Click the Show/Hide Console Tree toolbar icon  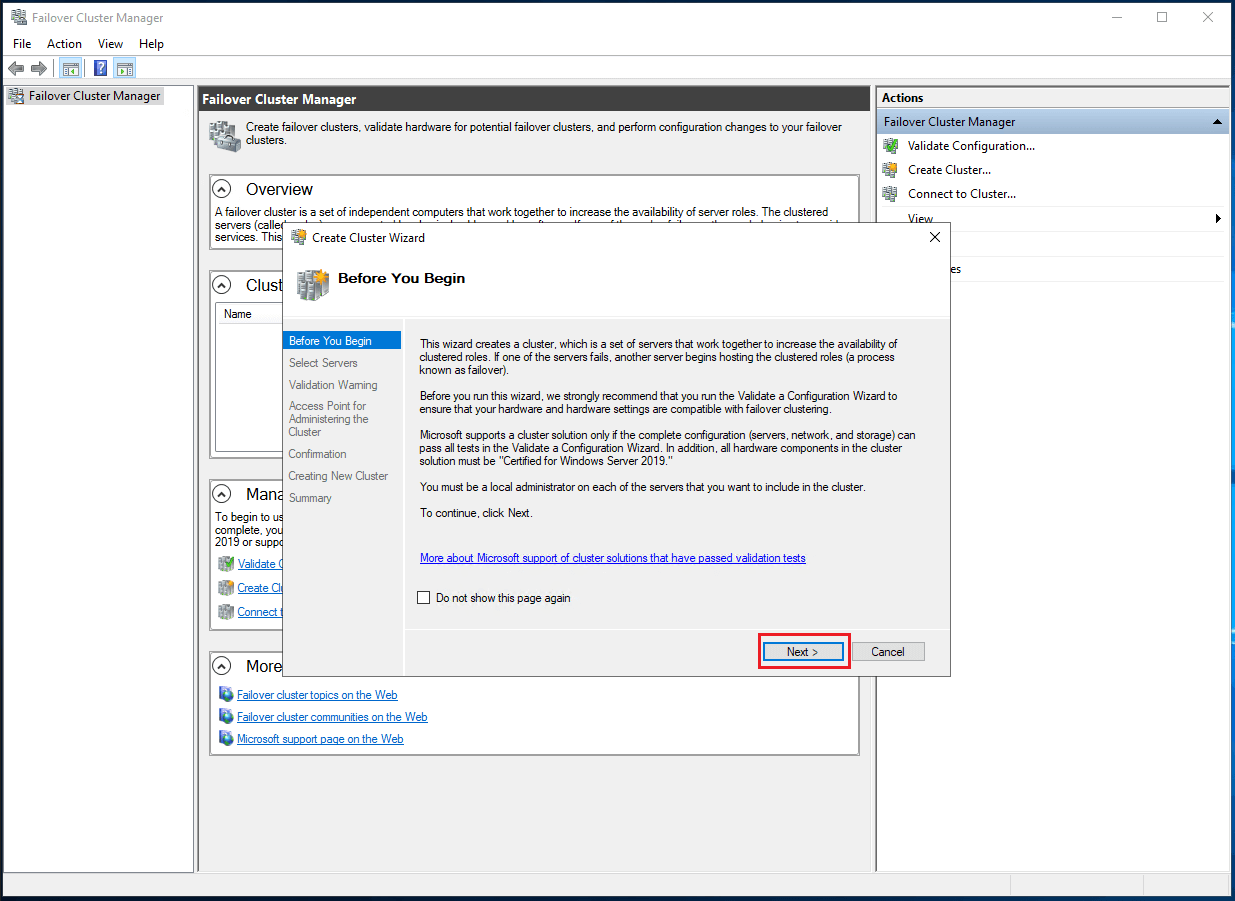click(71, 68)
